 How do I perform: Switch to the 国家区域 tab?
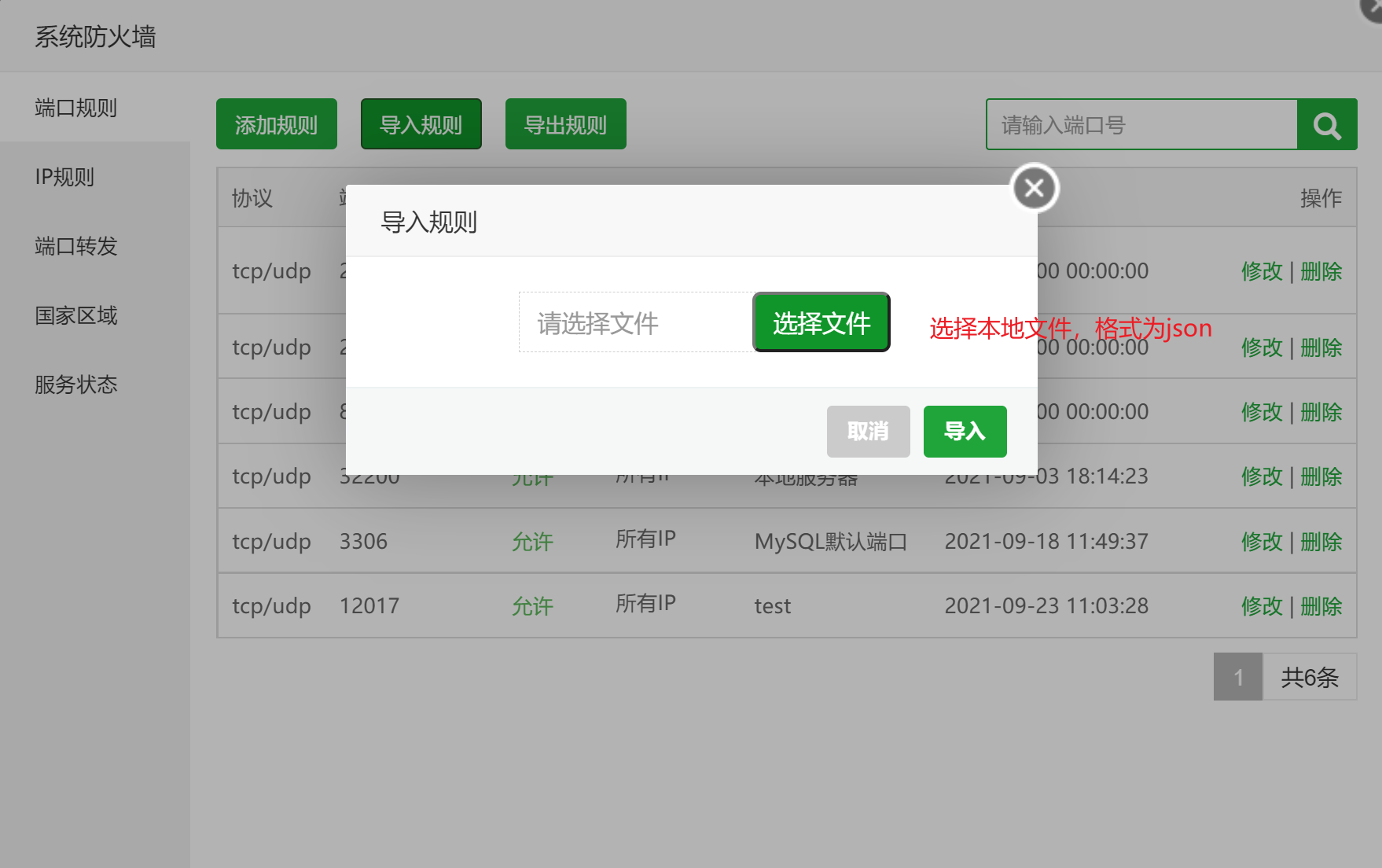tap(76, 315)
